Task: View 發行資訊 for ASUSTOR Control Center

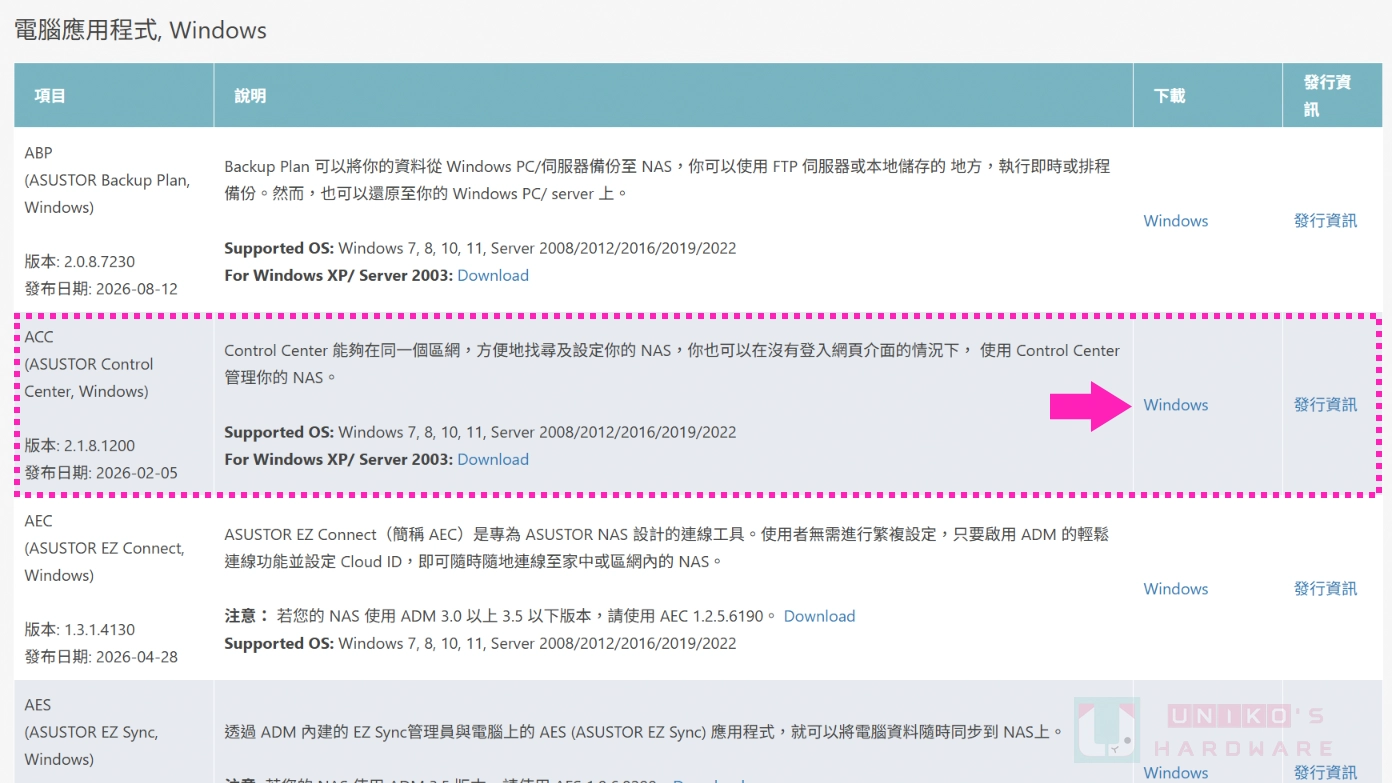Action: point(1325,405)
